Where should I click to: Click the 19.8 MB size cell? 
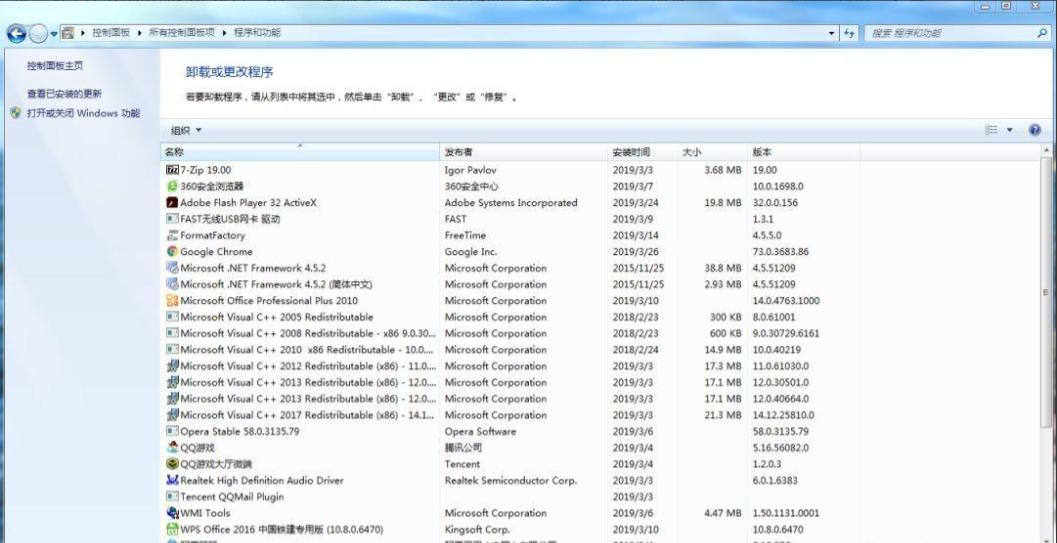[723, 203]
